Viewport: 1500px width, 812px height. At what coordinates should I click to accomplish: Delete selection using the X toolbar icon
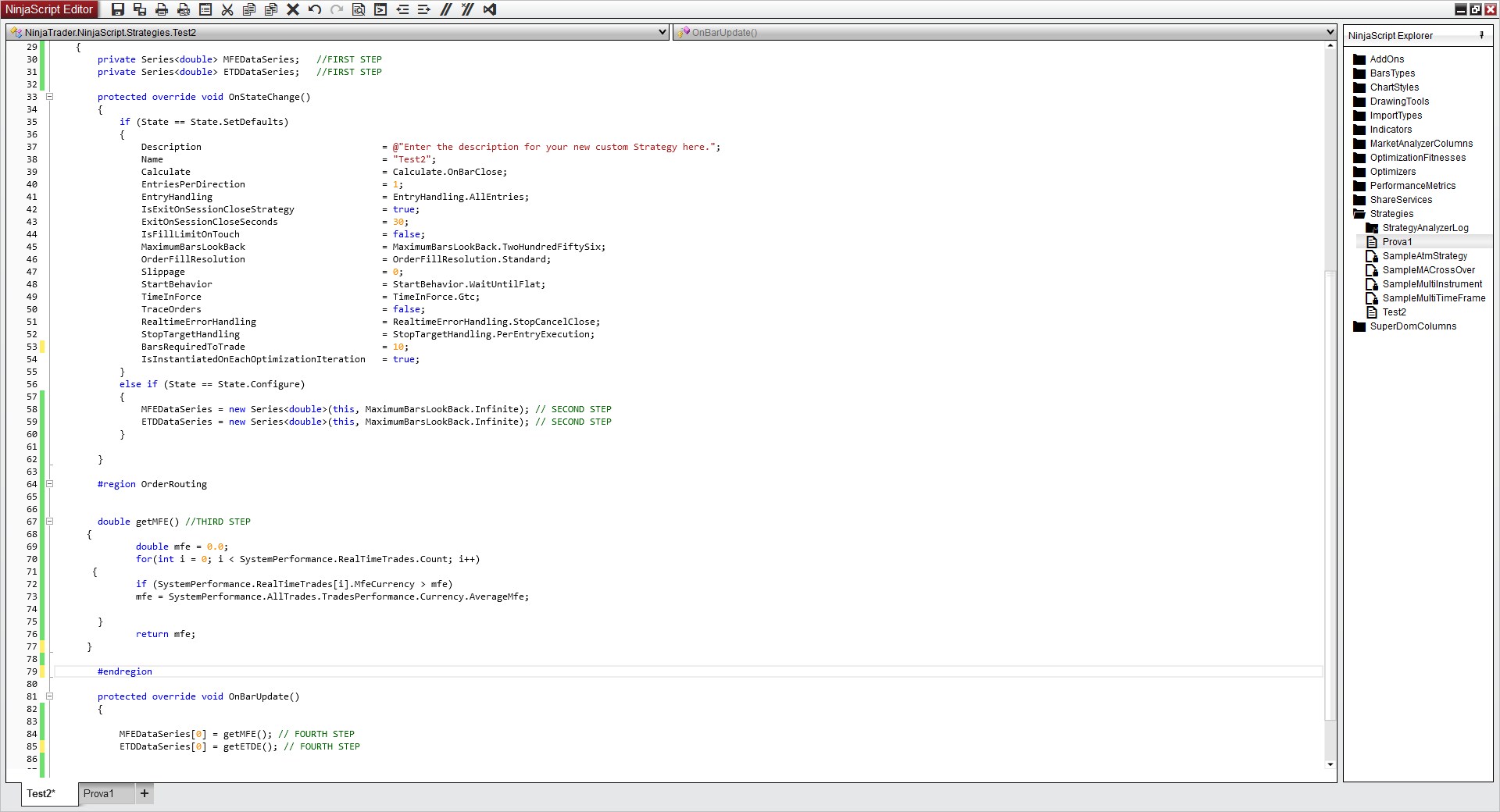coord(293,9)
